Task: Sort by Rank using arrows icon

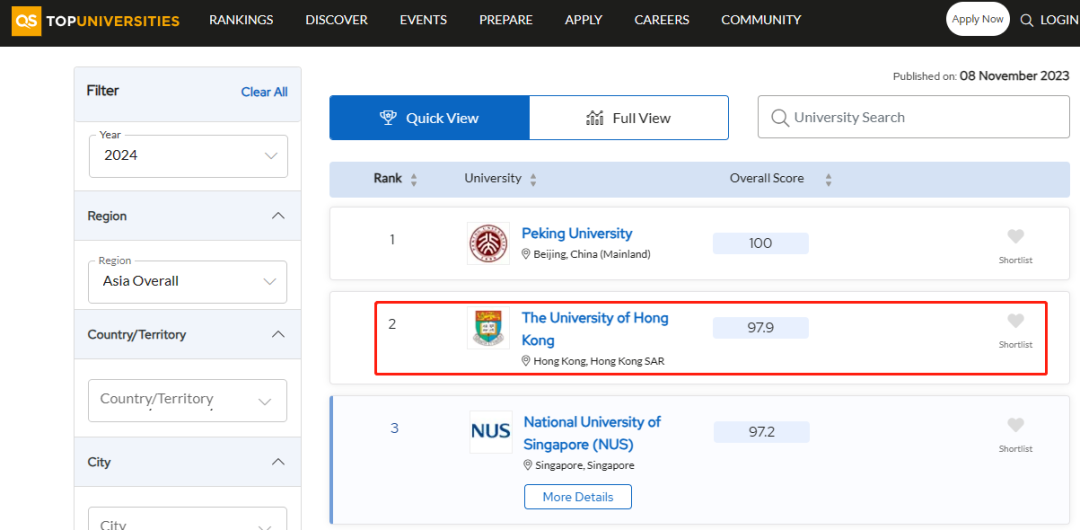Action: [x=414, y=180]
